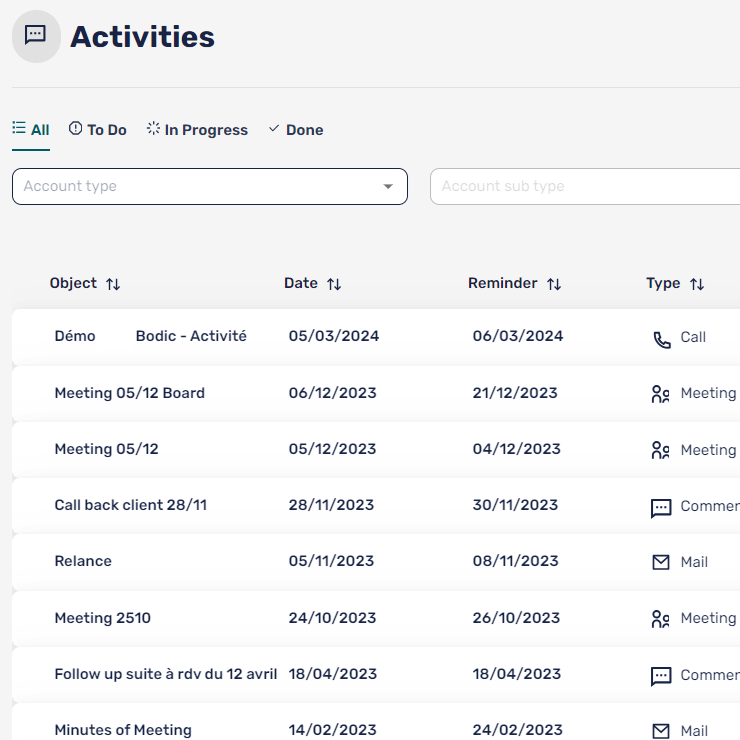Open the Meeting 05/12 activity
Viewport: 740px width, 740px height.
[106, 450]
